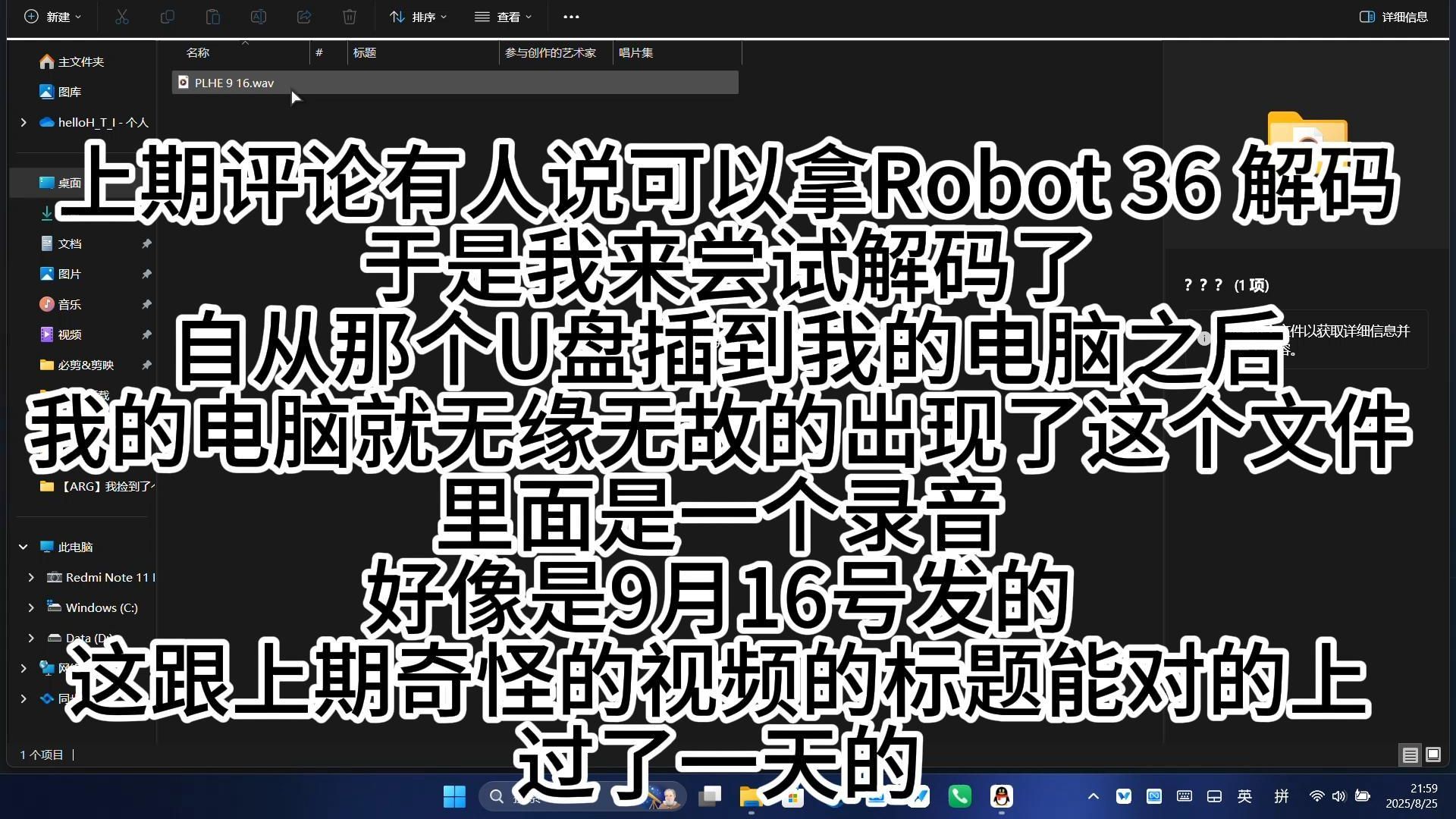Click the Rename icon in the toolbar

259,17
